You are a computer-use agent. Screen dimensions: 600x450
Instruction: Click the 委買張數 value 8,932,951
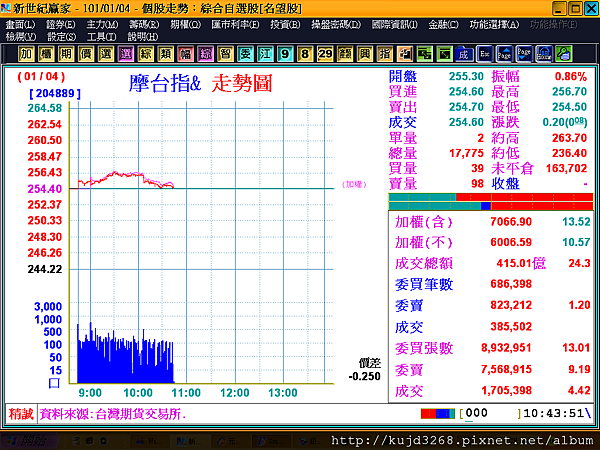pos(506,348)
